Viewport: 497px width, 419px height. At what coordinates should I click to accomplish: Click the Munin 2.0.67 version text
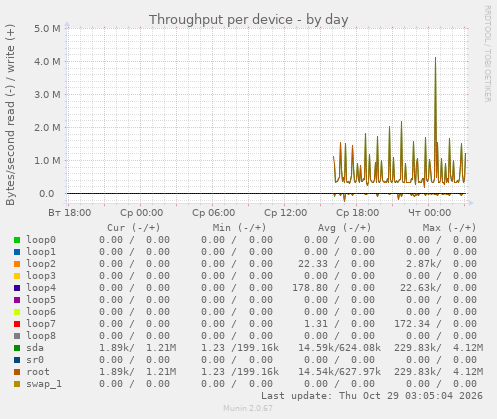[x=248, y=408]
